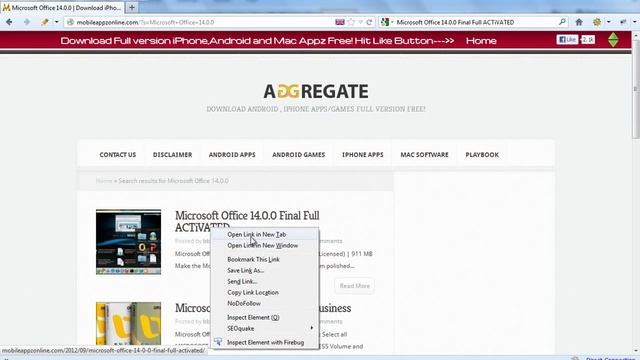Click the yellow gear add-on icon

(597, 22)
